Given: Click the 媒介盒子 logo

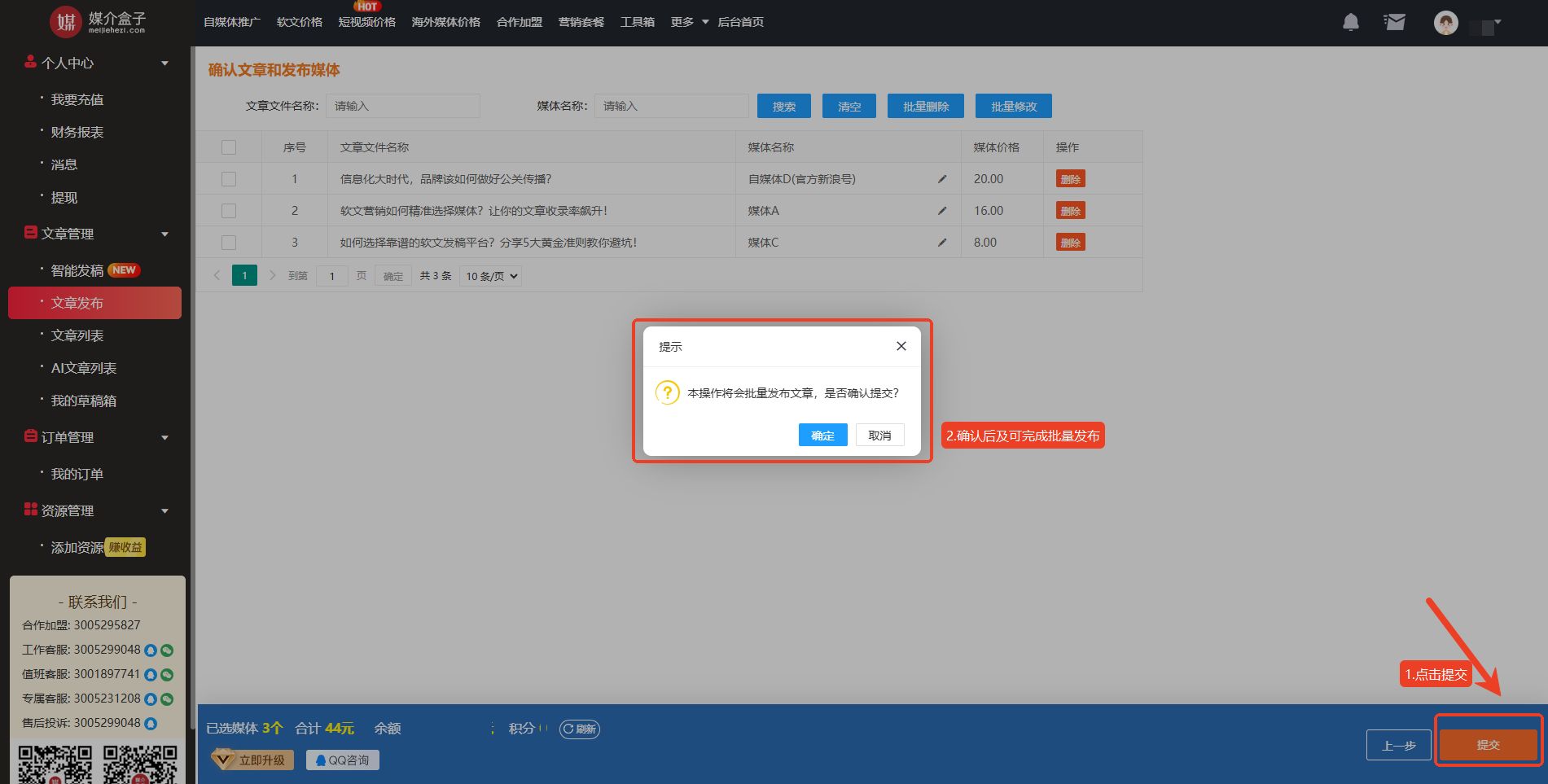Looking at the screenshot, I should click(x=98, y=22).
